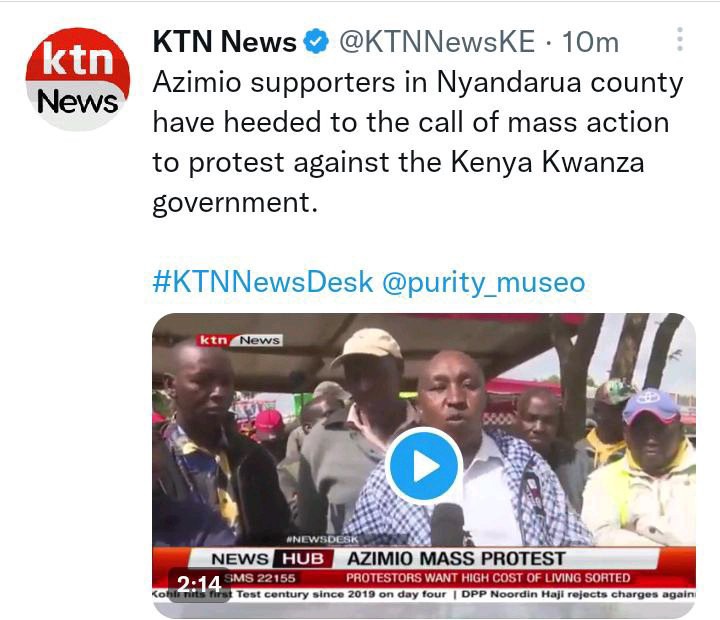Open the KTN News profile picture
The width and height of the screenshot is (720, 620).
click(x=78, y=79)
